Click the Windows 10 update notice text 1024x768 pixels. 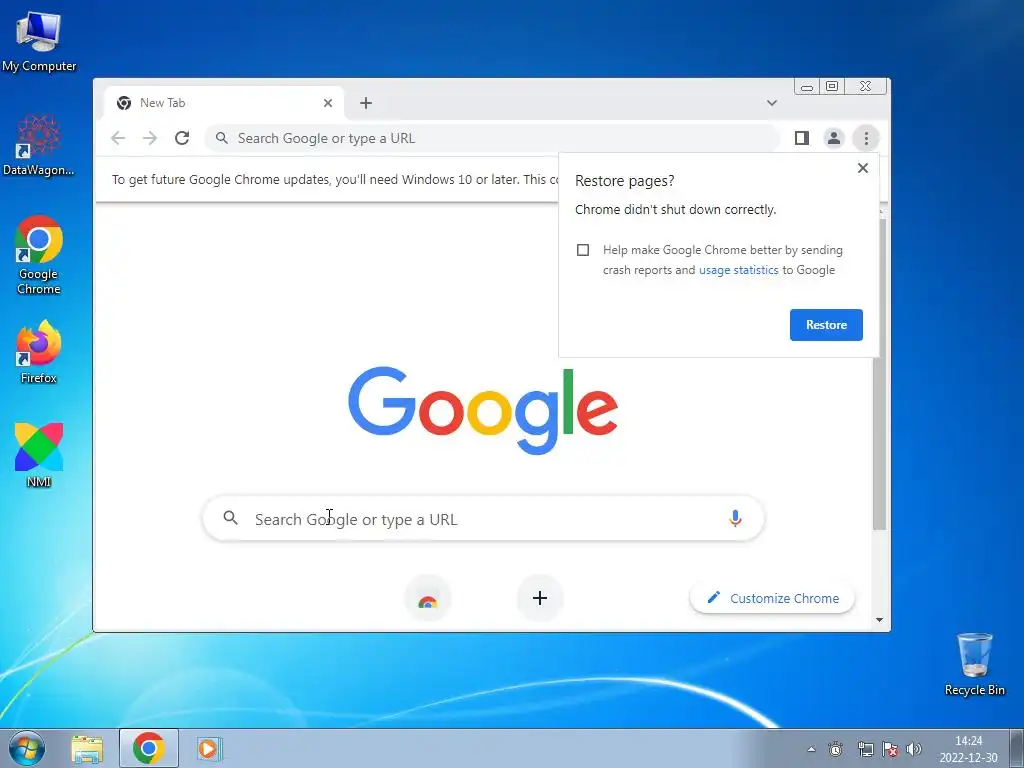(335, 179)
